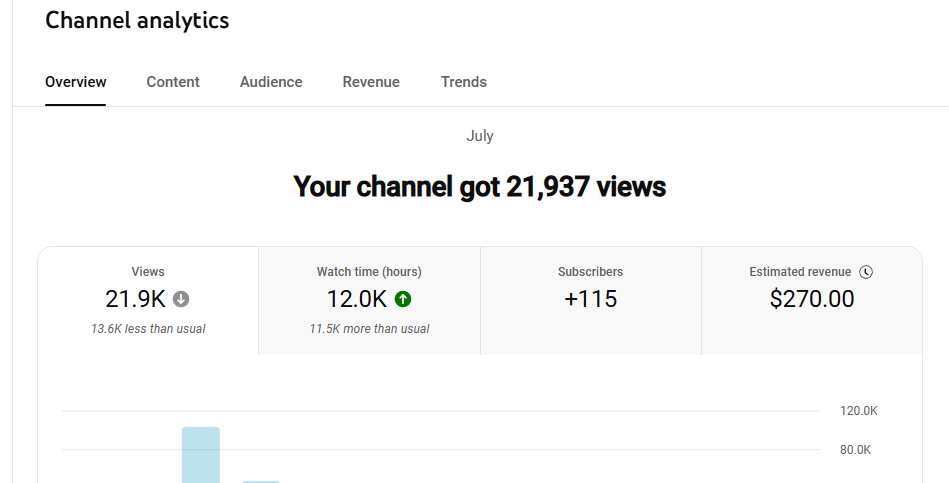The height and width of the screenshot is (483, 949).
Task: Select the Trends tab
Action: 464,82
